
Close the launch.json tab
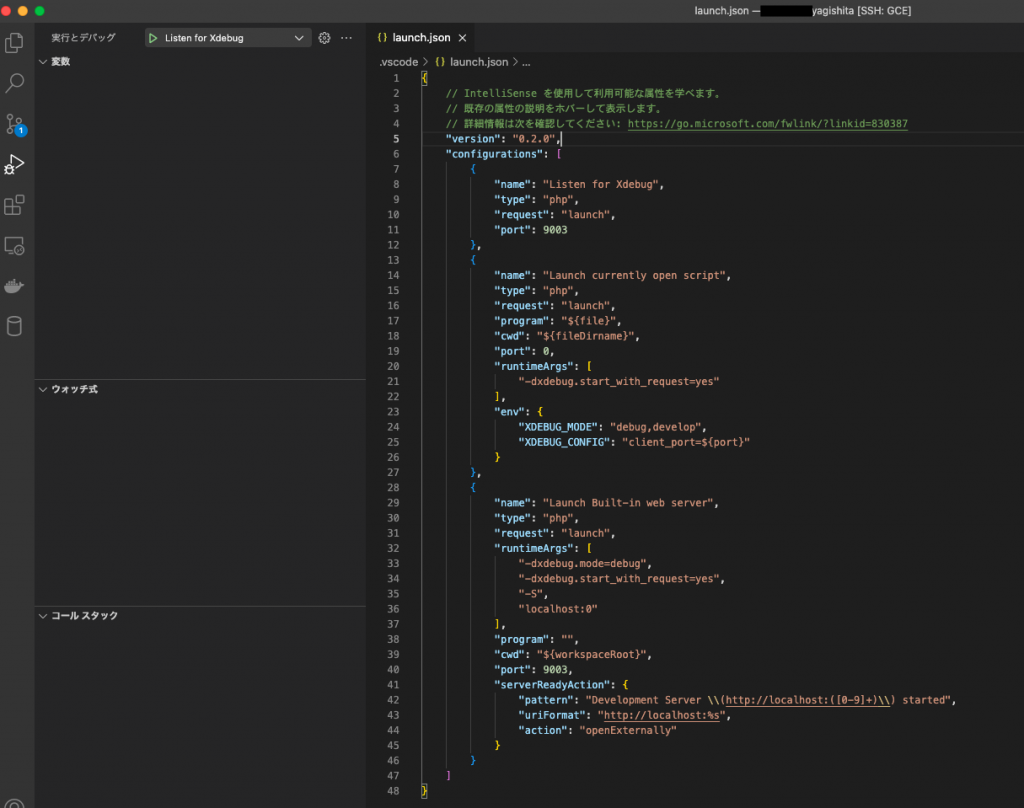pos(462,38)
